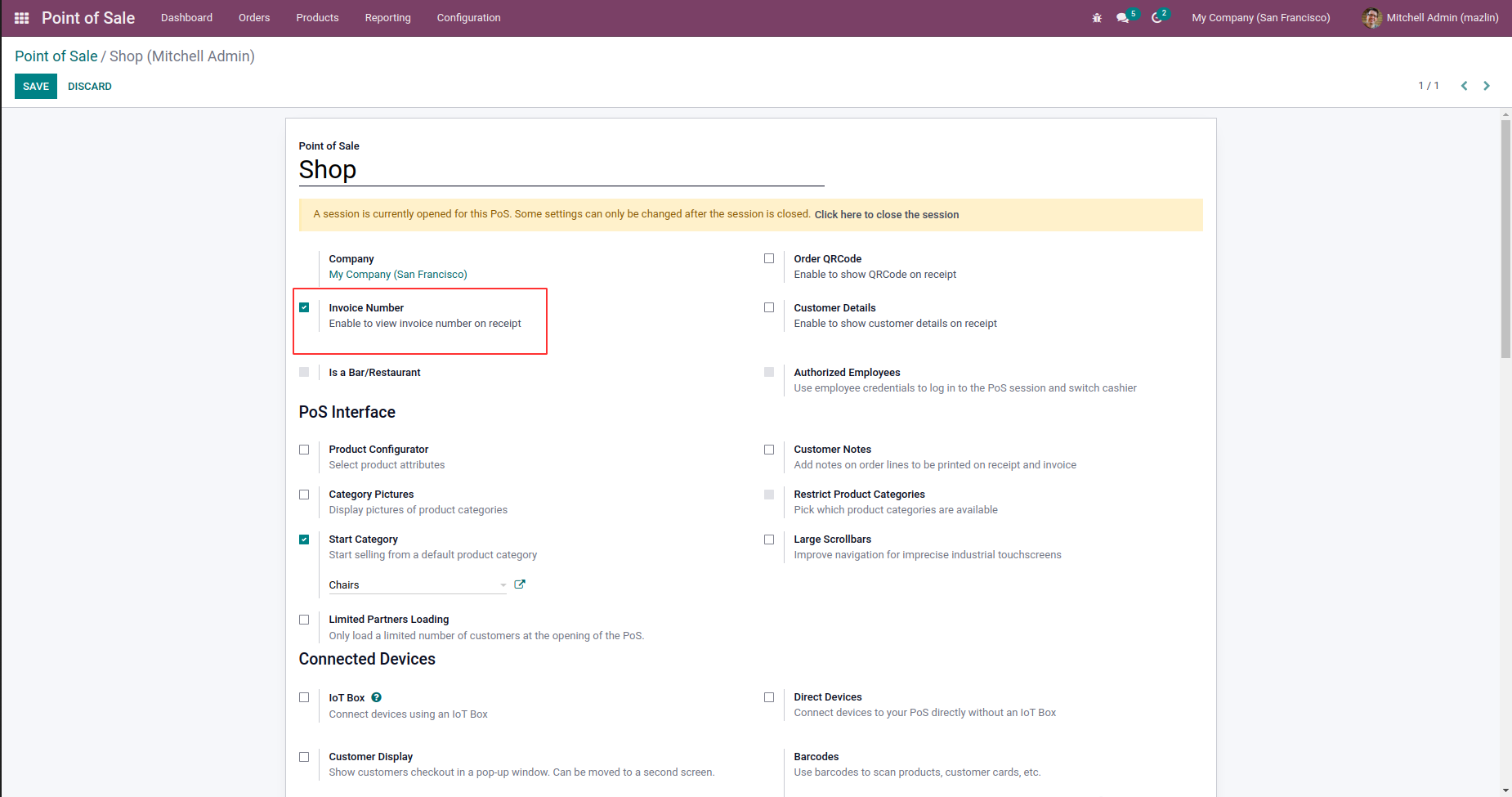Open the conversations chat icon

point(1123,18)
